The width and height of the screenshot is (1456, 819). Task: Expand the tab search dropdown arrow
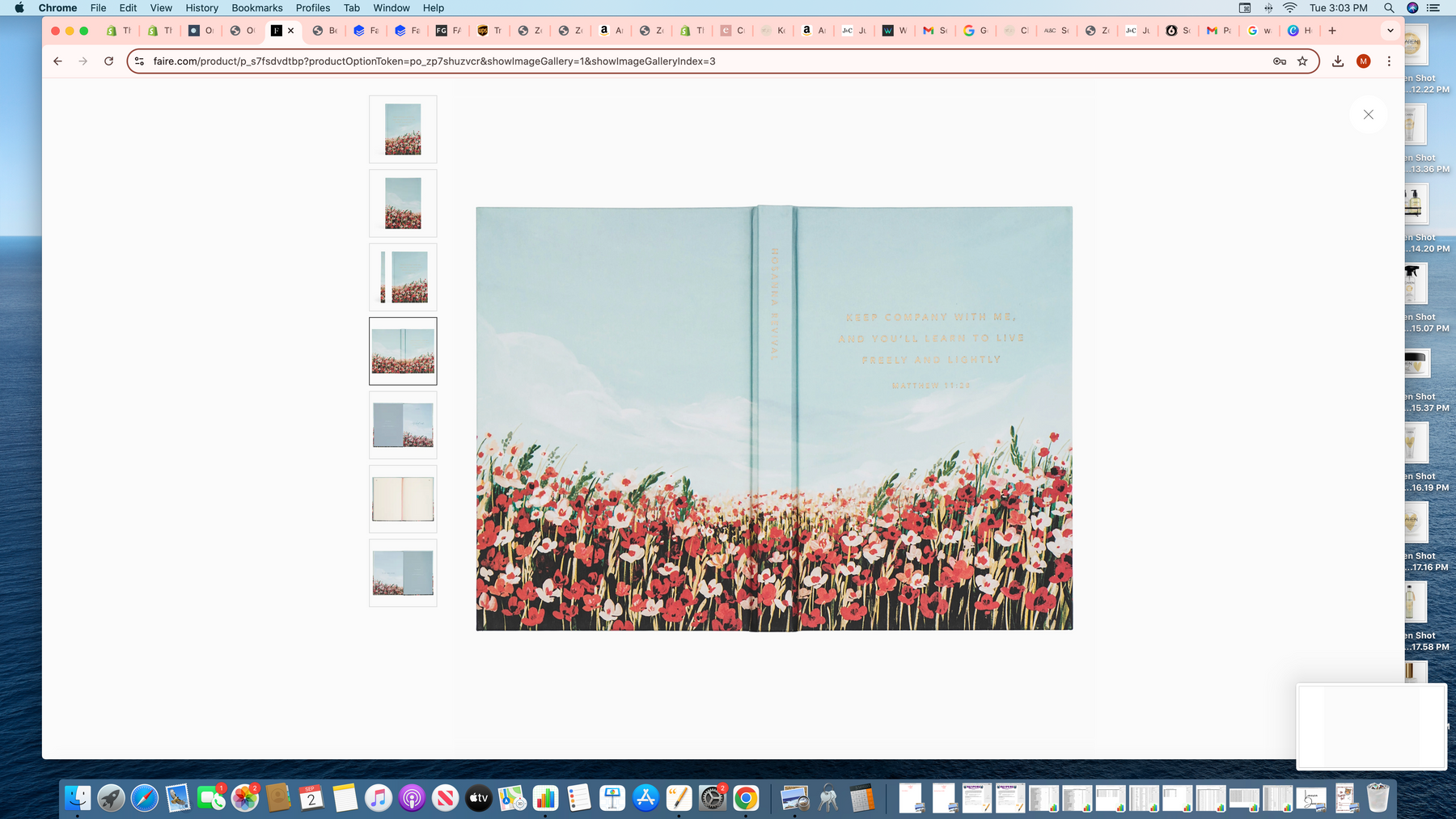[x=1390, y=31]
